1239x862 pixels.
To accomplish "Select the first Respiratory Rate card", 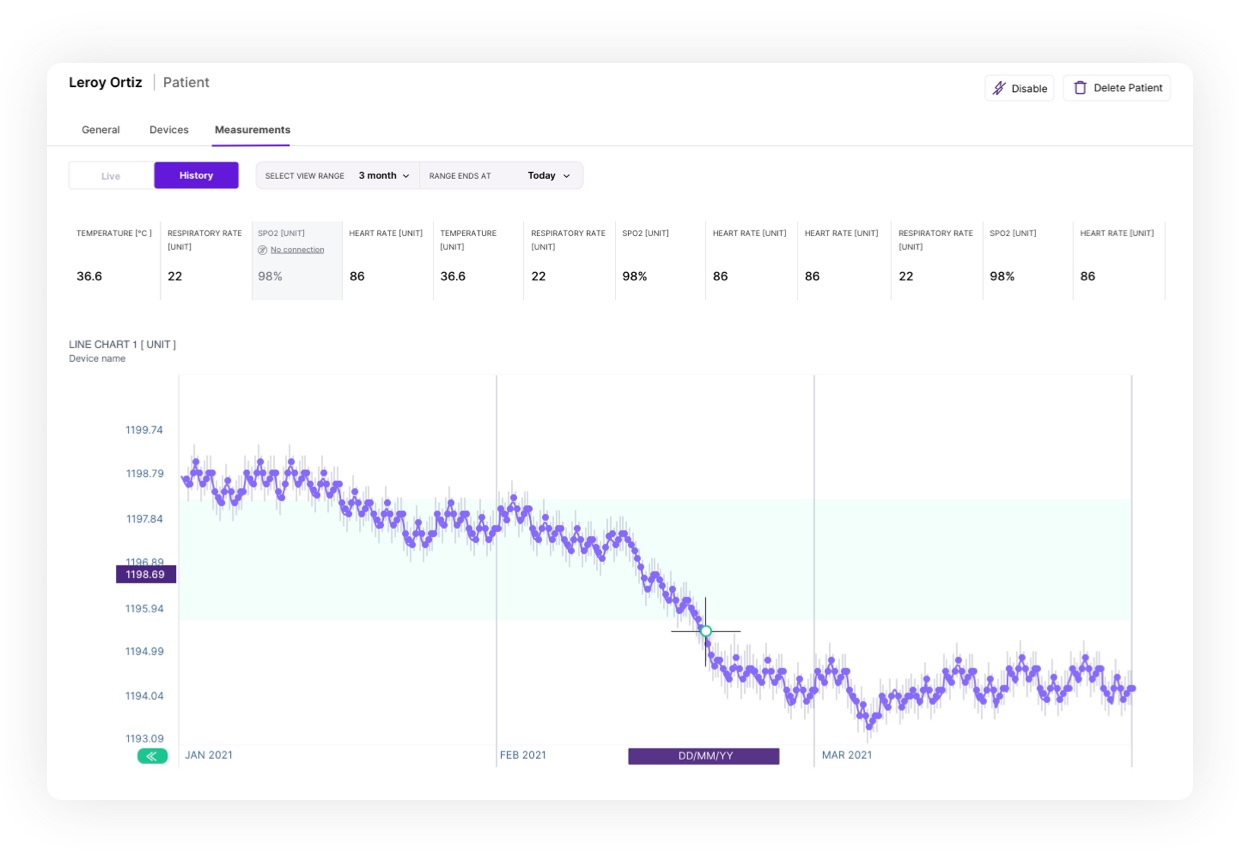I will pyautogui.click(x=205, y=260).
